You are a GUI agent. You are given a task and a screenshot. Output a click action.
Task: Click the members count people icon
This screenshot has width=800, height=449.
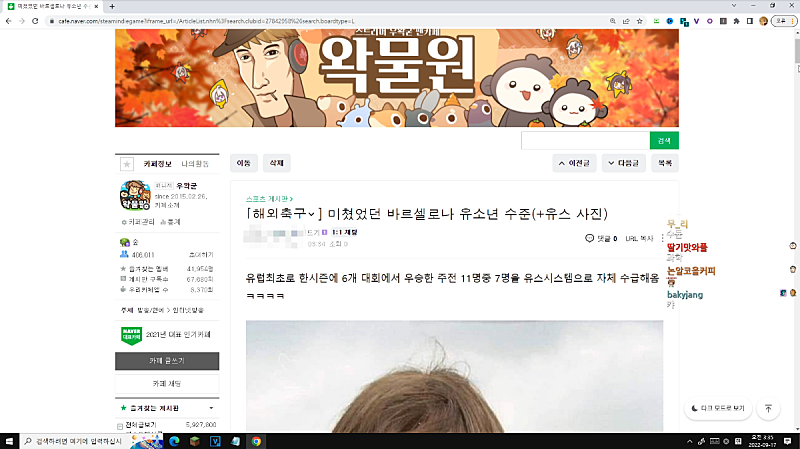tap(124, 254)
